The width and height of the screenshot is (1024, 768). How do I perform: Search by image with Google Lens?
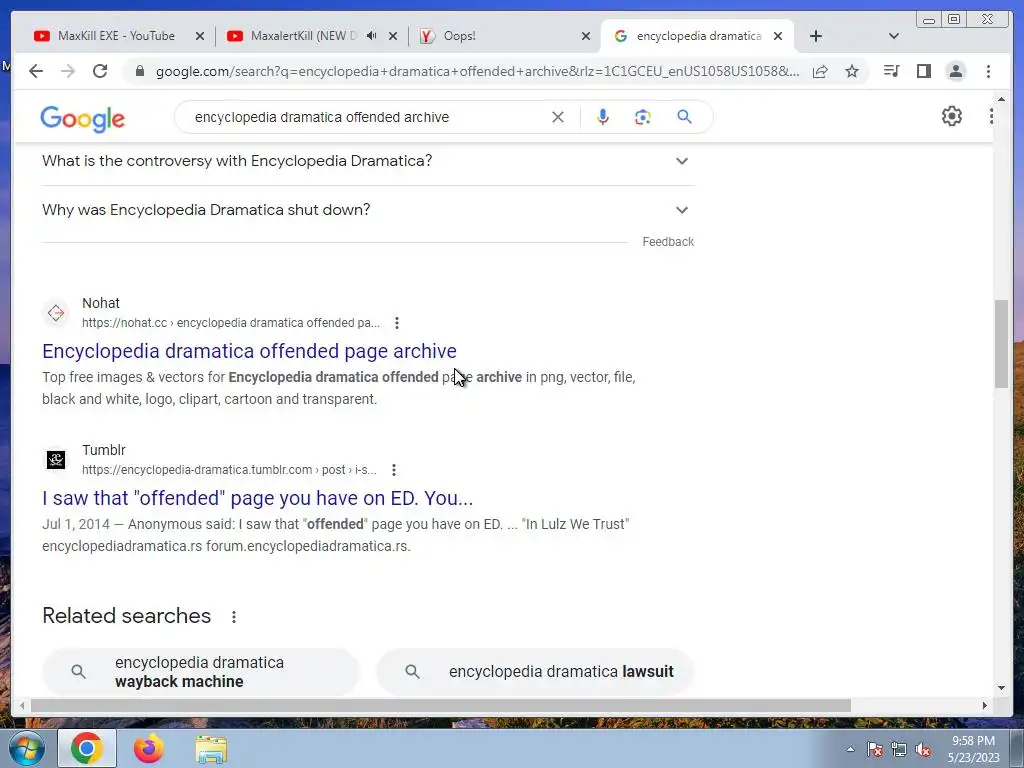coord(643,117)
